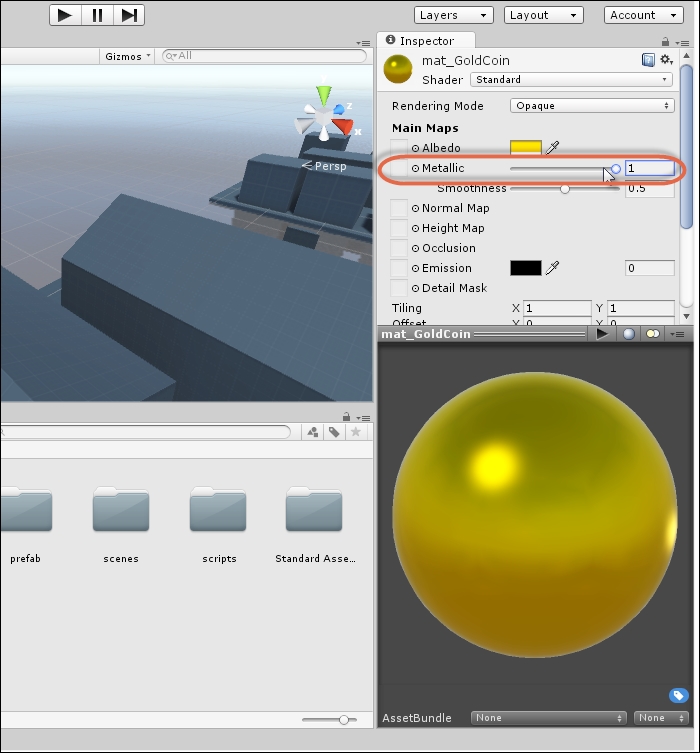Click the Height Map texture slot

[399, 228]
